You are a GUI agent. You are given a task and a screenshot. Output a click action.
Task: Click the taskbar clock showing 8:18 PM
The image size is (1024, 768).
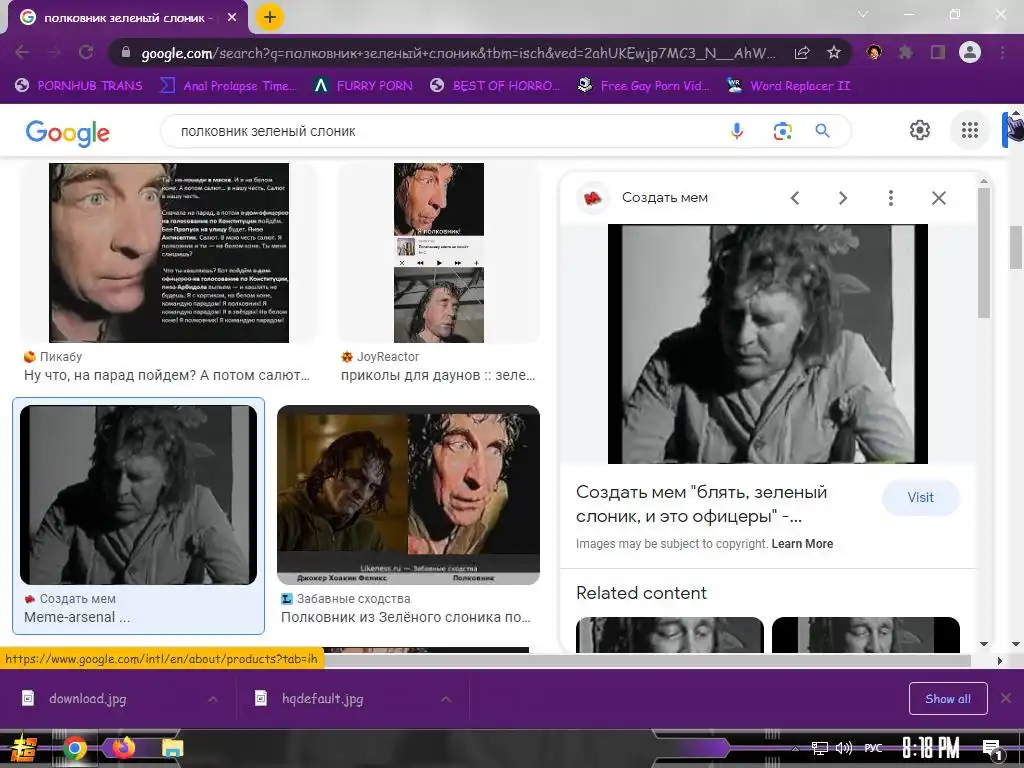click(x=931, y=748)
